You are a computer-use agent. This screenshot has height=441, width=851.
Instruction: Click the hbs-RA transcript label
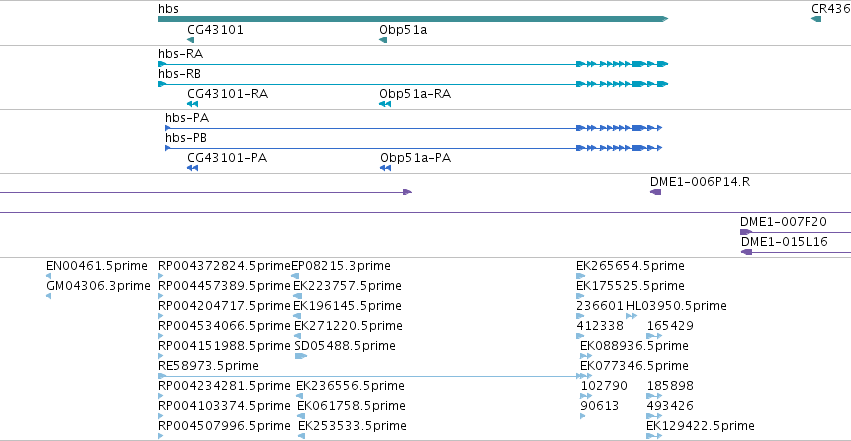tap(181, 54)
